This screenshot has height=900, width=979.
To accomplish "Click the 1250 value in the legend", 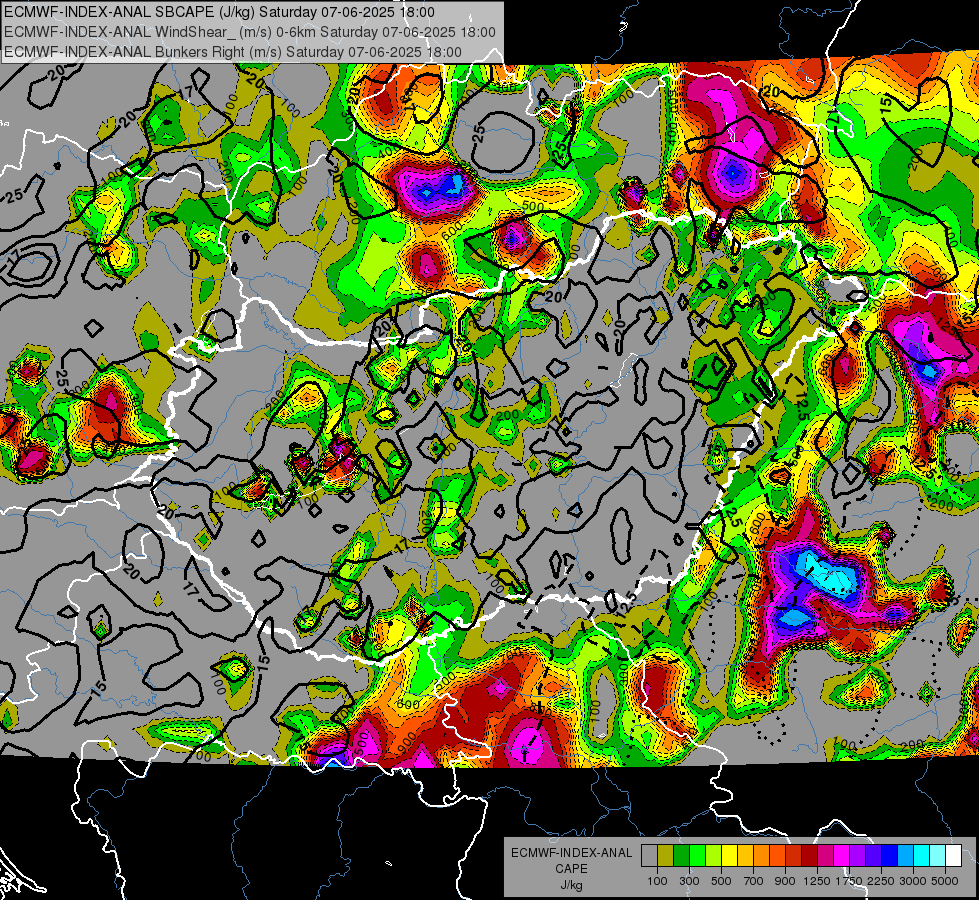I will pyautogui.click(x=817, y=881).
